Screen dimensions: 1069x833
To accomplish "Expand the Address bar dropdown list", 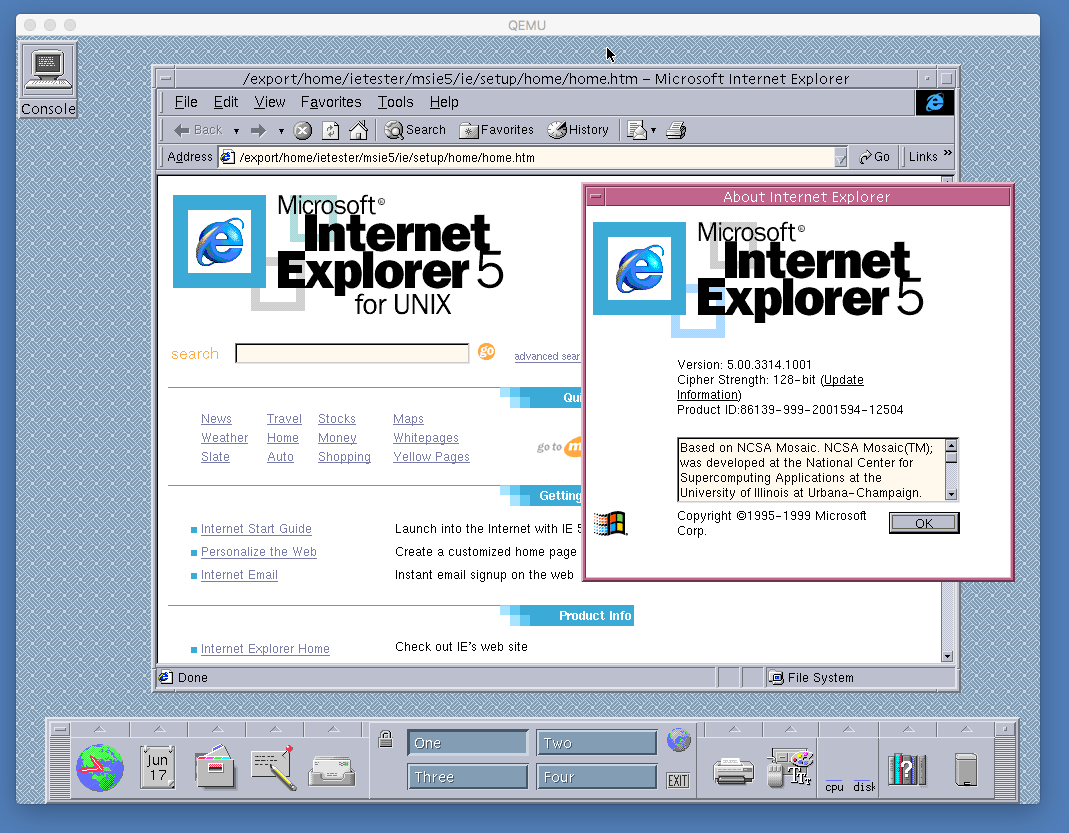I will pos(841,158).
